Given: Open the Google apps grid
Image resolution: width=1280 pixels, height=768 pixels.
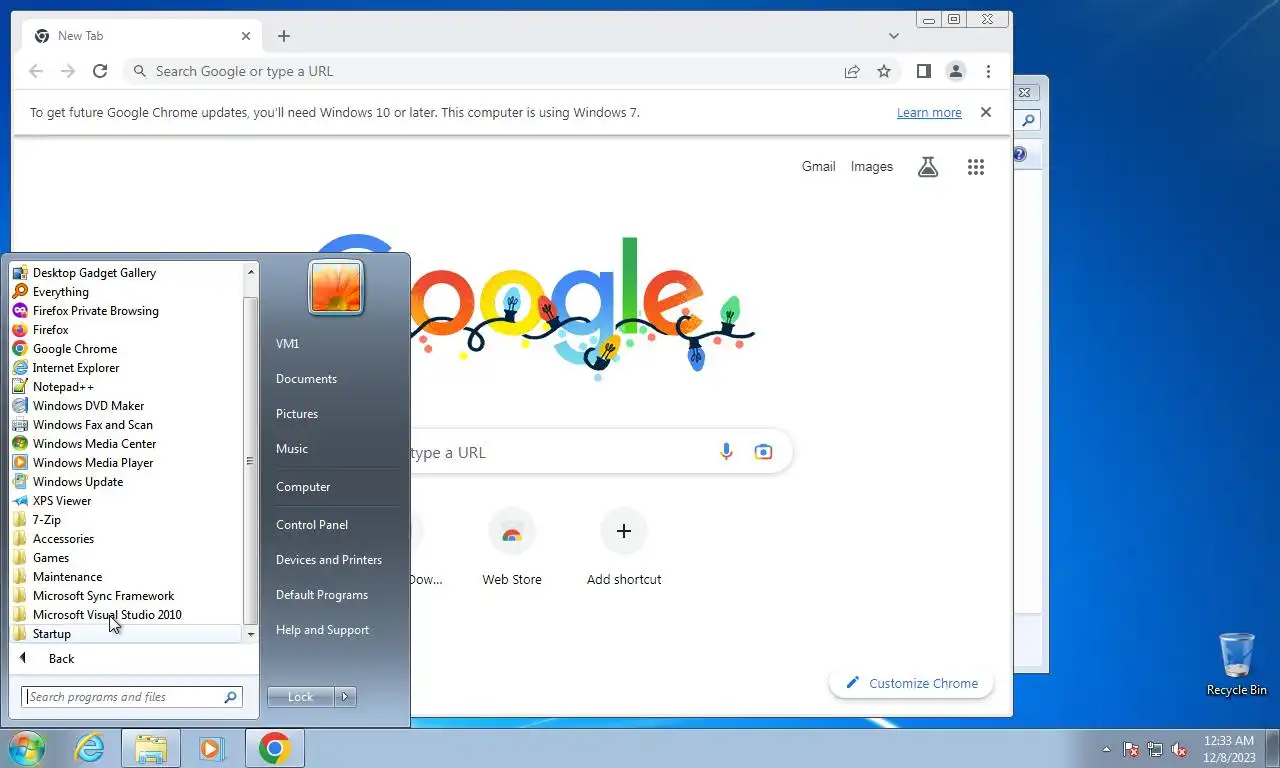Looking at the screenshot, I should pos(976,167).
